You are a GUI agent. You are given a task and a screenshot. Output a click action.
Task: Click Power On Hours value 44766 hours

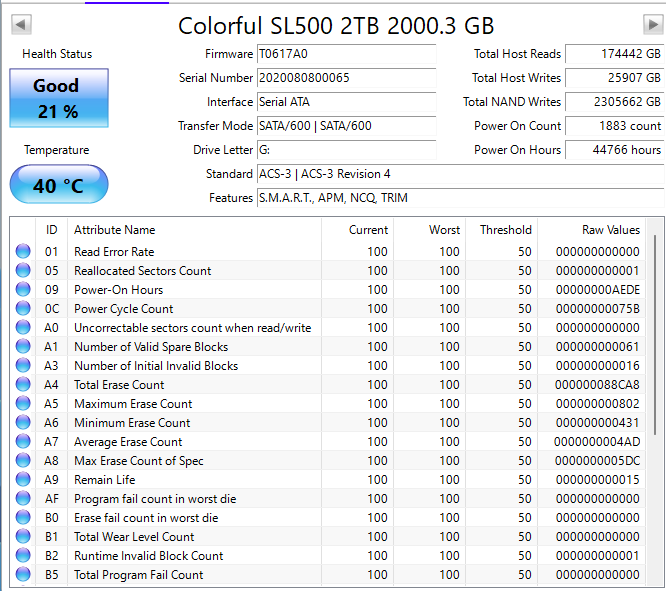(x=615, y=150)
